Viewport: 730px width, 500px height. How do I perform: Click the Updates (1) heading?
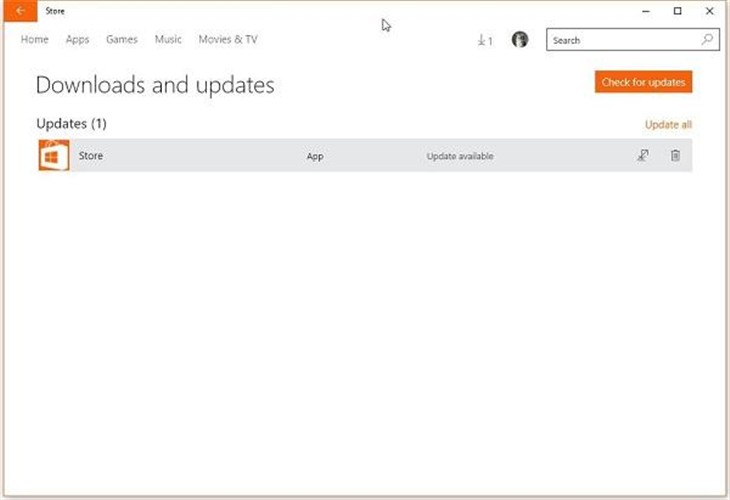(71, 123)
